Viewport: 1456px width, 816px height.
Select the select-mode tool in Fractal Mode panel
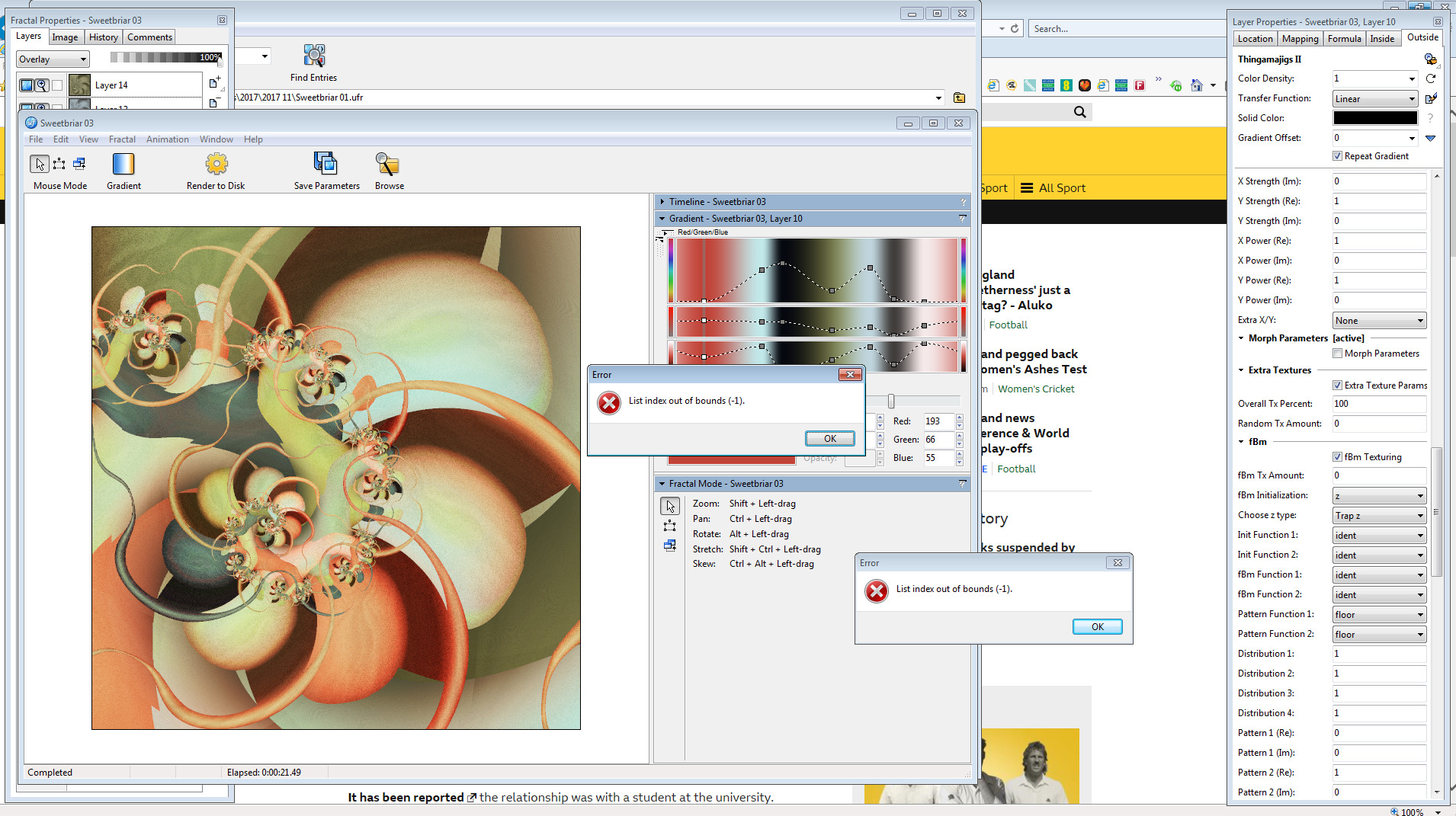[670, 526]
